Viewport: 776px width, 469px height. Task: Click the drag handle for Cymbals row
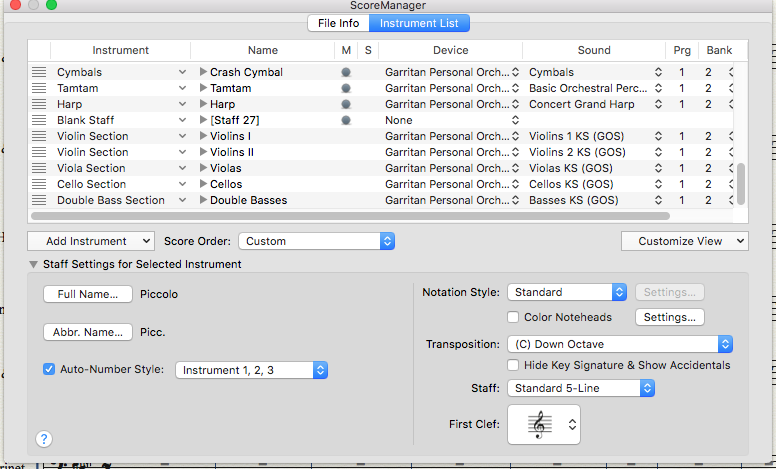tap(39, 72)
